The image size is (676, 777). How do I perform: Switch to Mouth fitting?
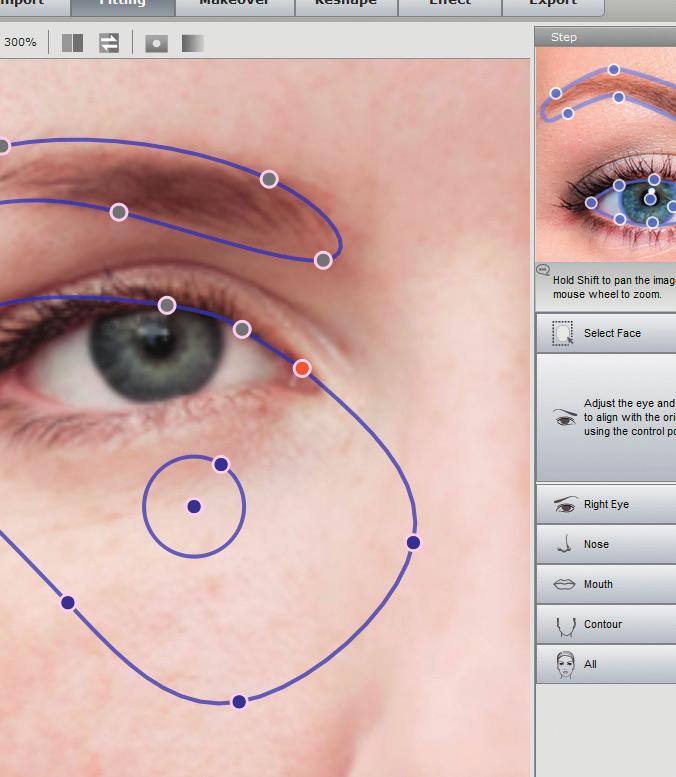[606, 584]
